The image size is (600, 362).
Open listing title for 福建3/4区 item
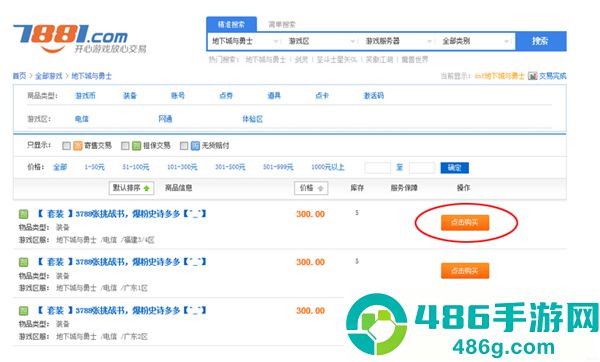pyautogui.click(x=122, y=214)
